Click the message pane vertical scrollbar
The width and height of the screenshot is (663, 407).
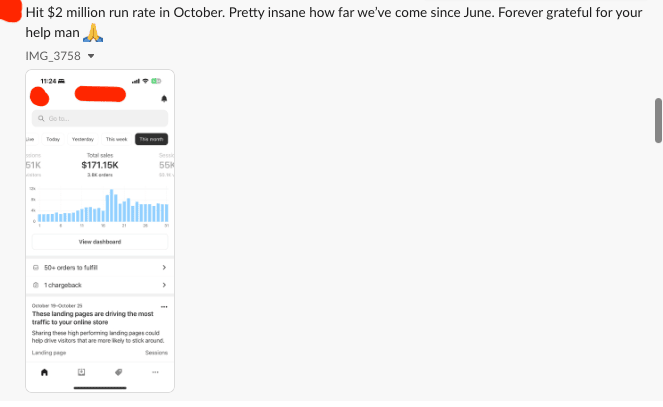point(657,120)
